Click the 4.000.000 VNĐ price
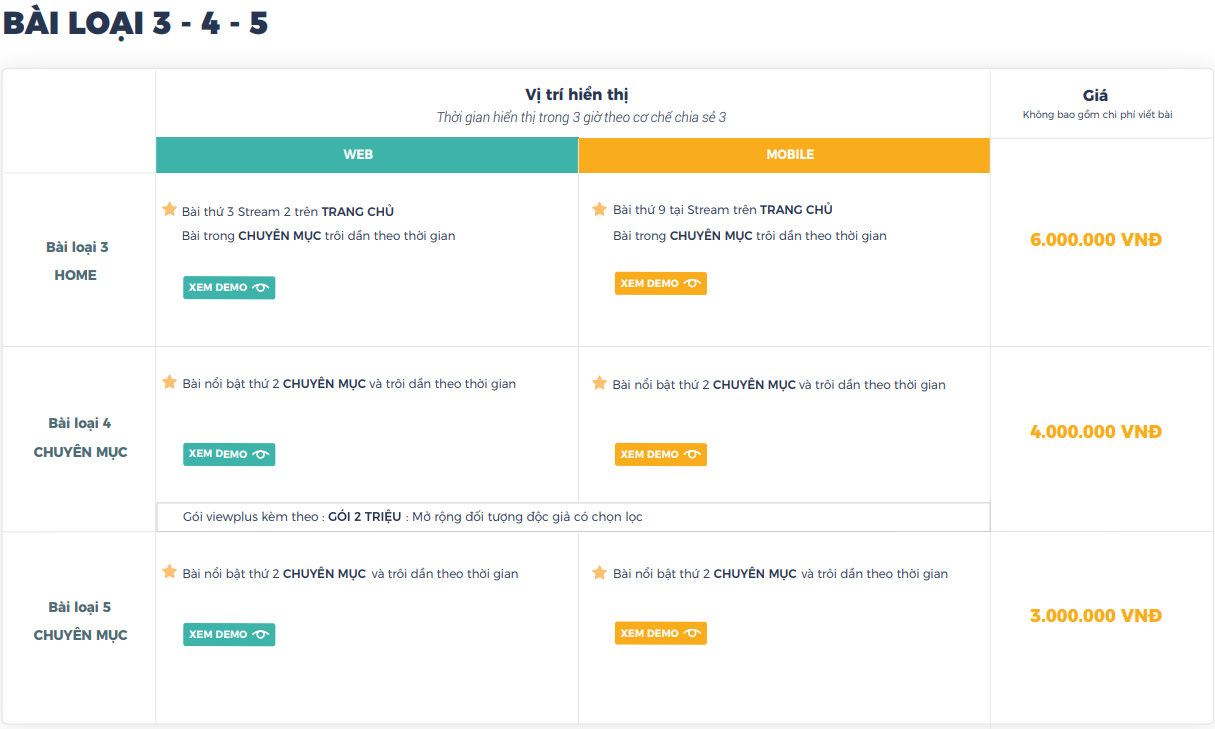 (x=1095, y=432)
